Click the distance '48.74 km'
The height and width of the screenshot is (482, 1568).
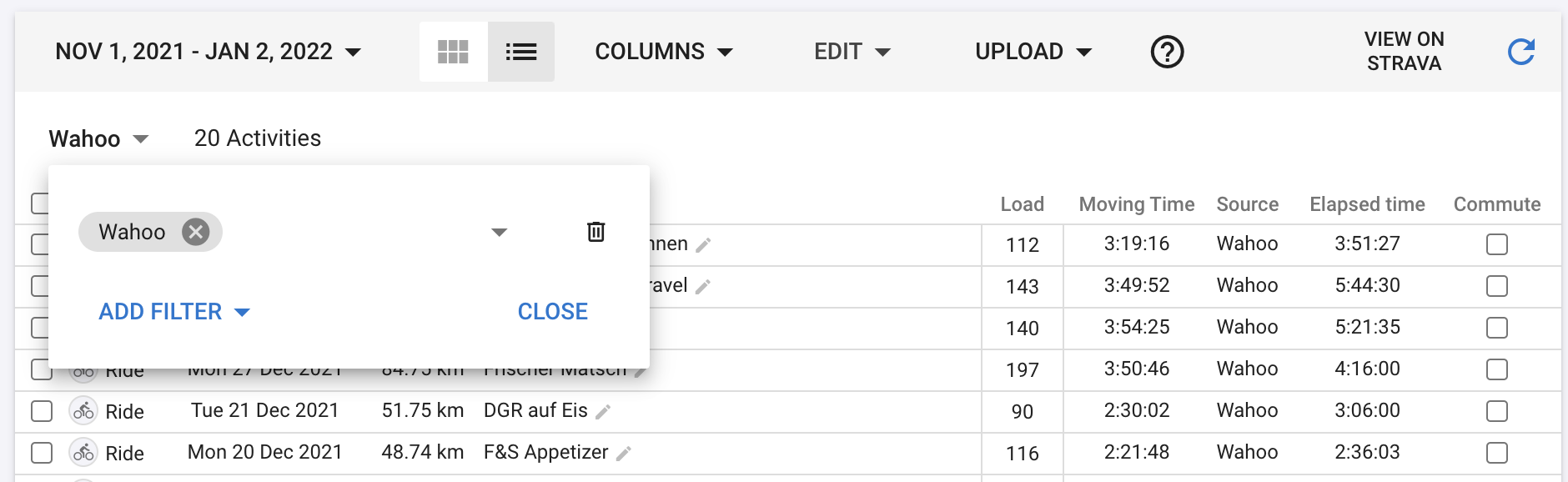(x=423, y=452)
